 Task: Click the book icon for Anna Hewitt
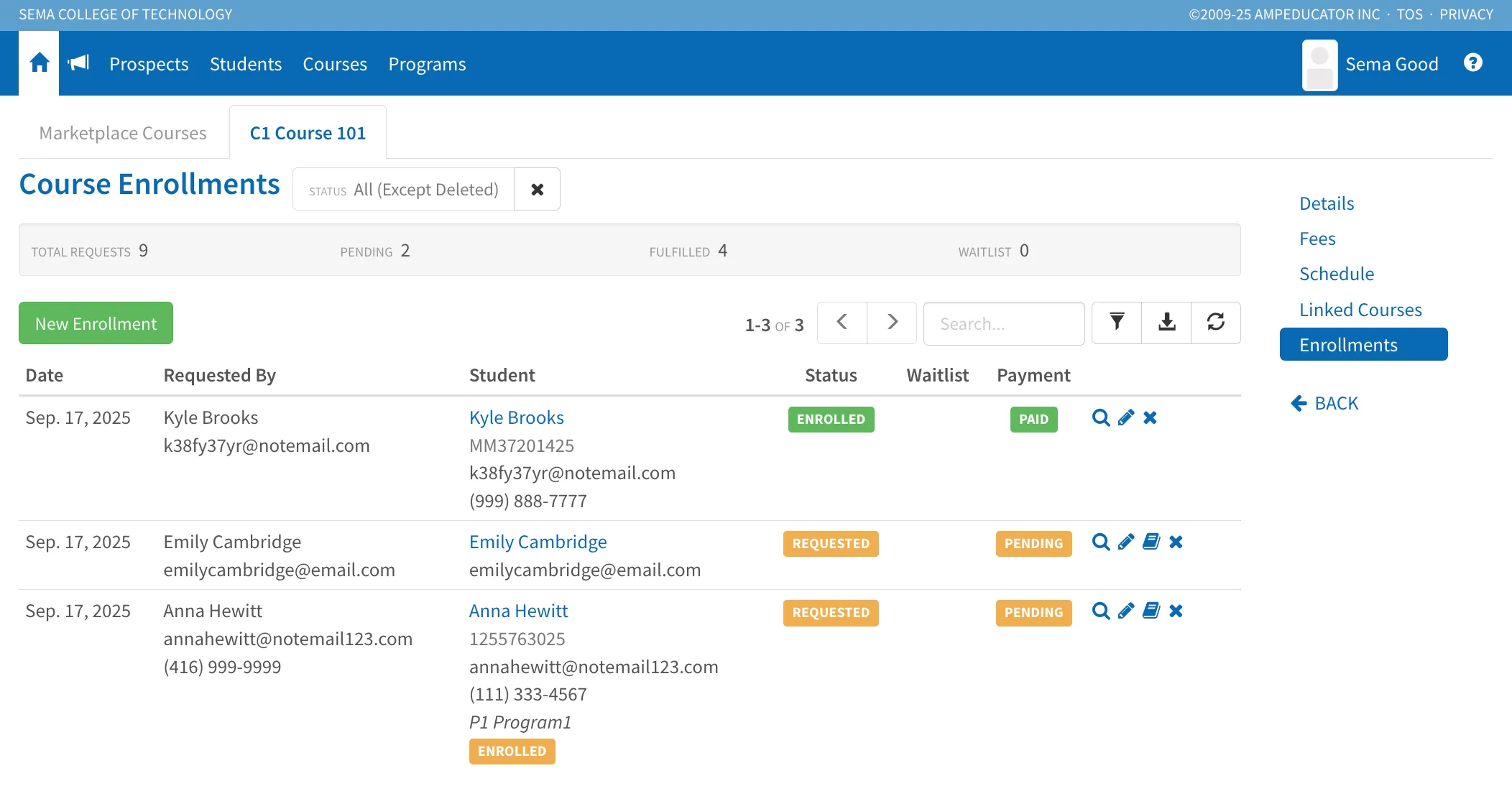point(1151,611)
